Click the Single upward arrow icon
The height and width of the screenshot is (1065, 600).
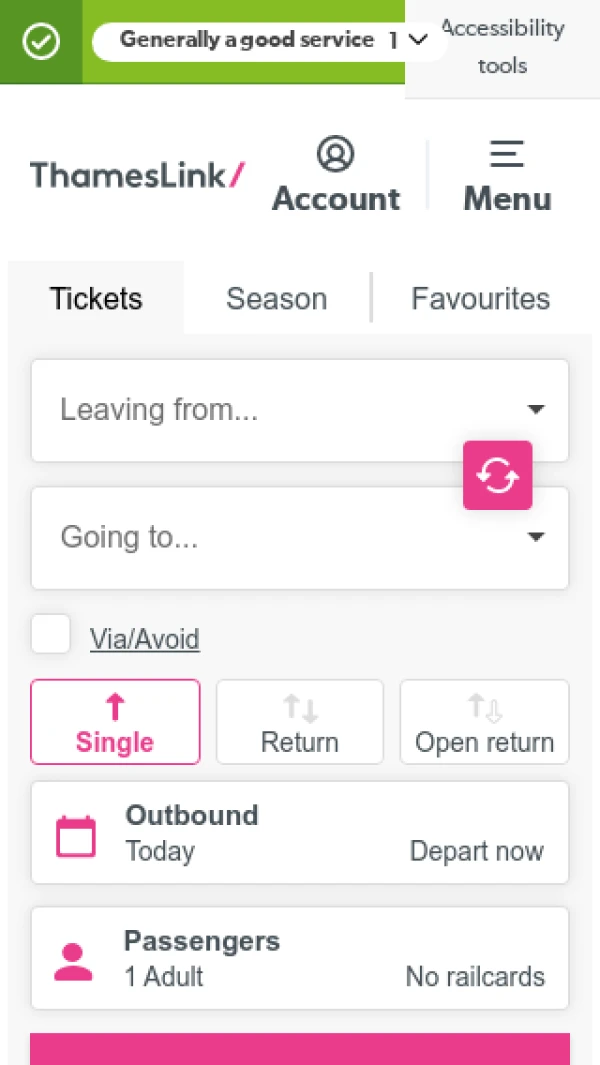click(x=115, y=706)
